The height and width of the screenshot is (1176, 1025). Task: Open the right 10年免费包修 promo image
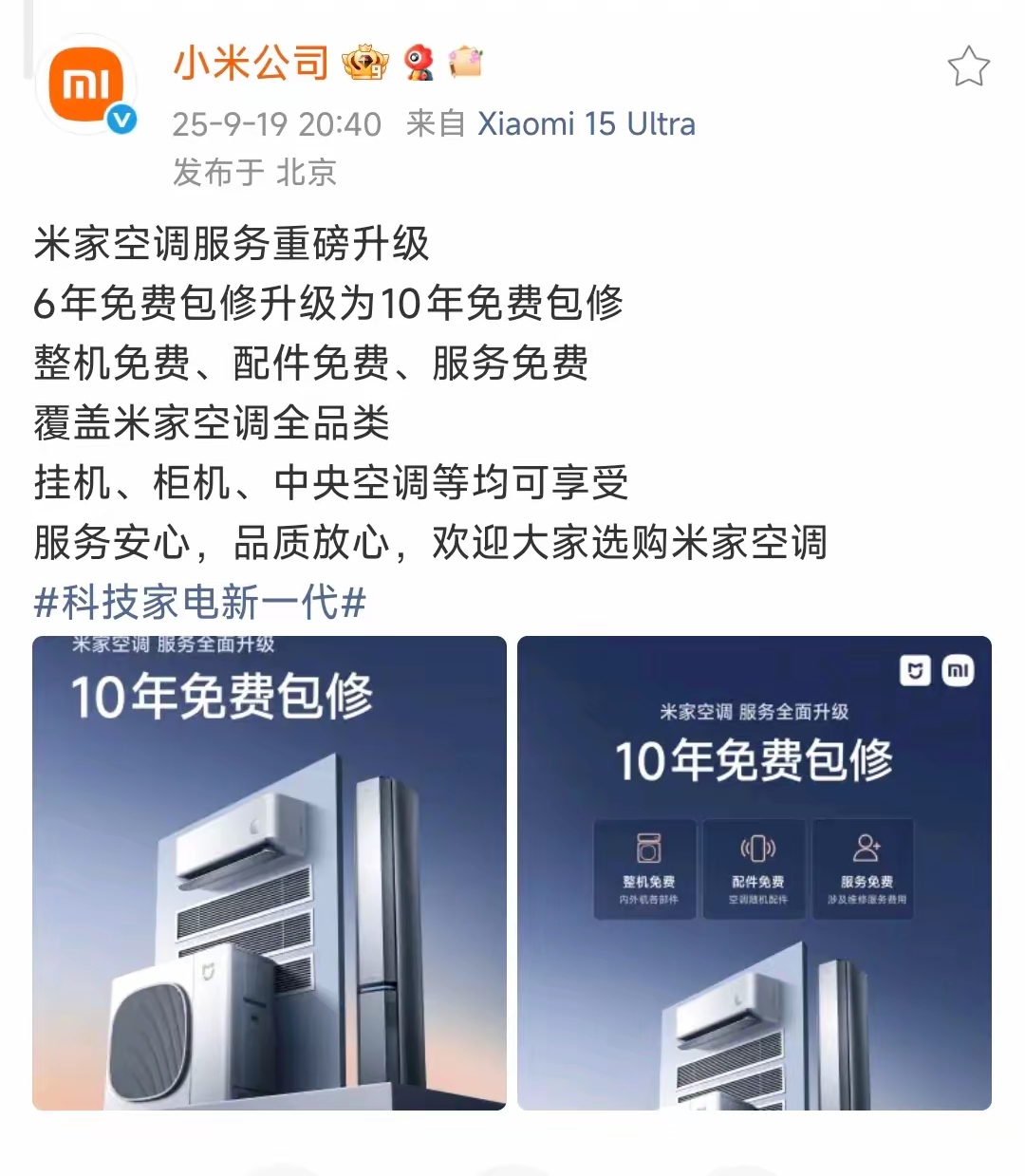click(x=755, y=872)
